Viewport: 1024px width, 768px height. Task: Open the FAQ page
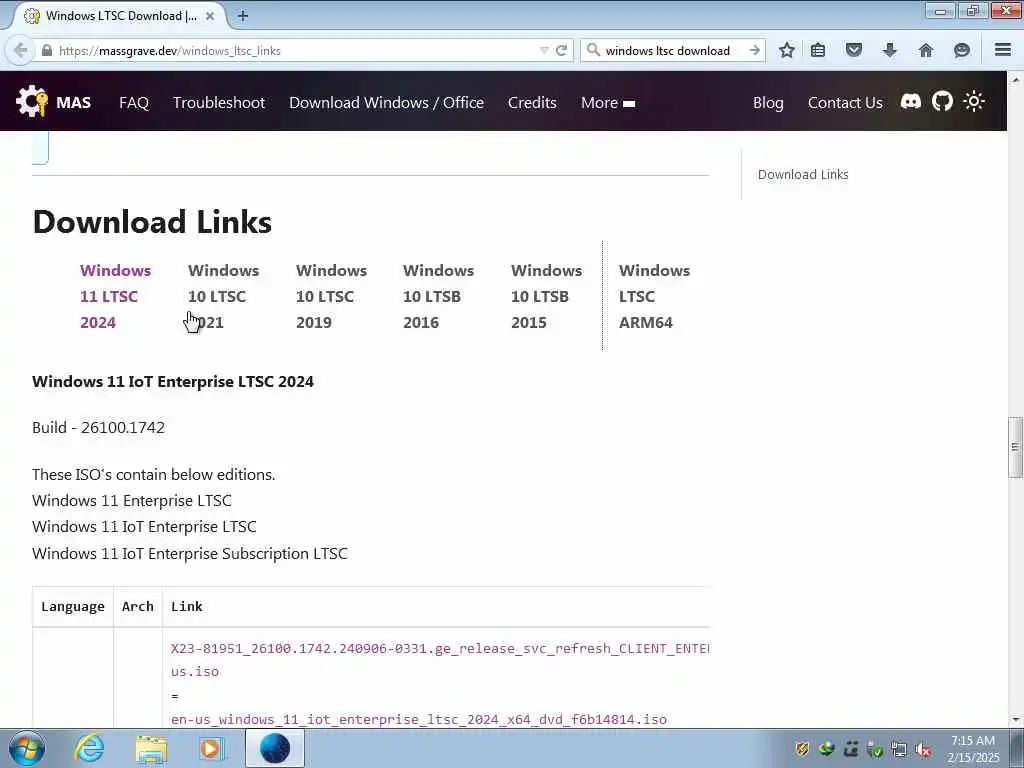click(x=134, y=103)
